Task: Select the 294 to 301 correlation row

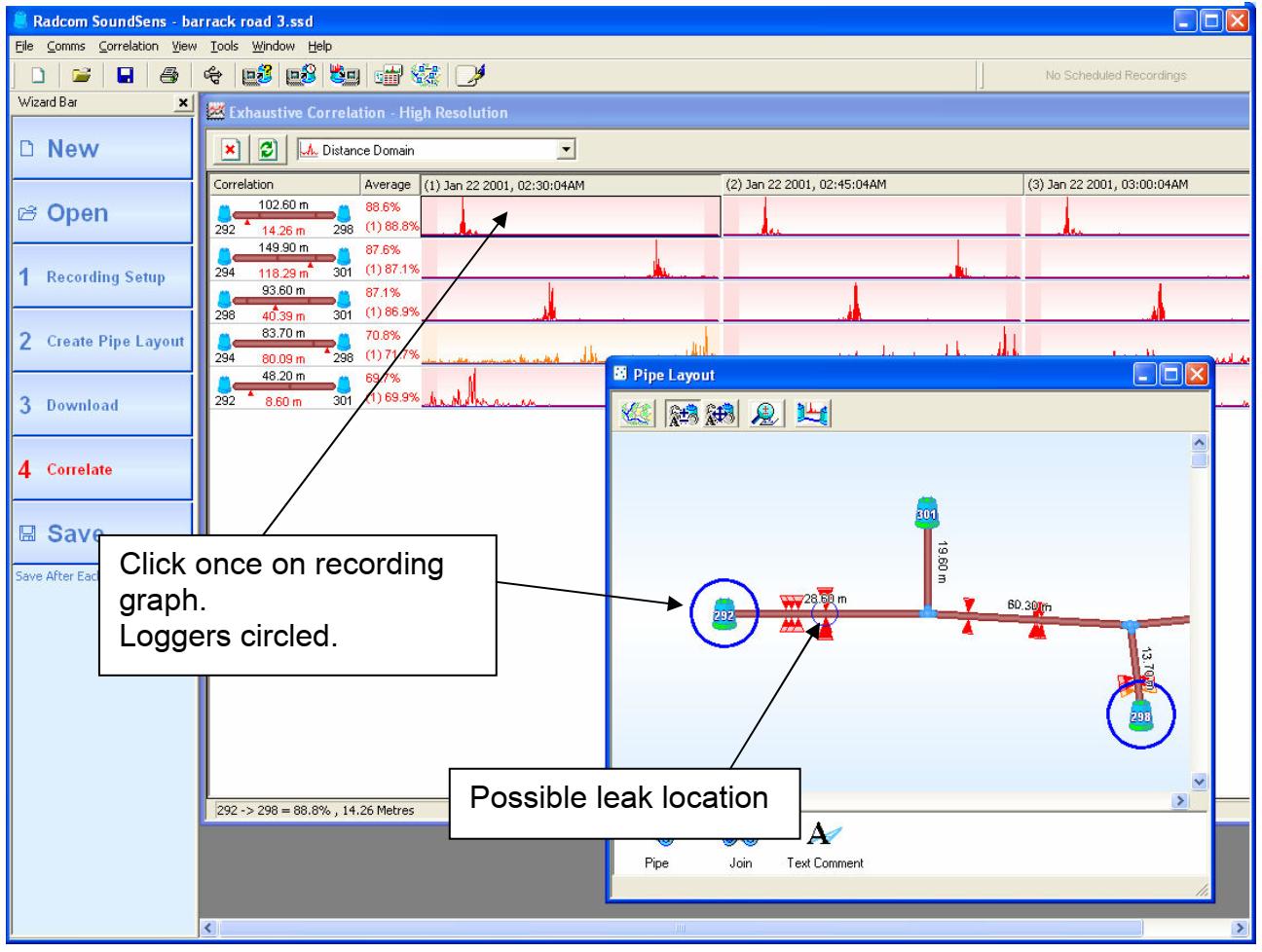Action: [286, 260]
